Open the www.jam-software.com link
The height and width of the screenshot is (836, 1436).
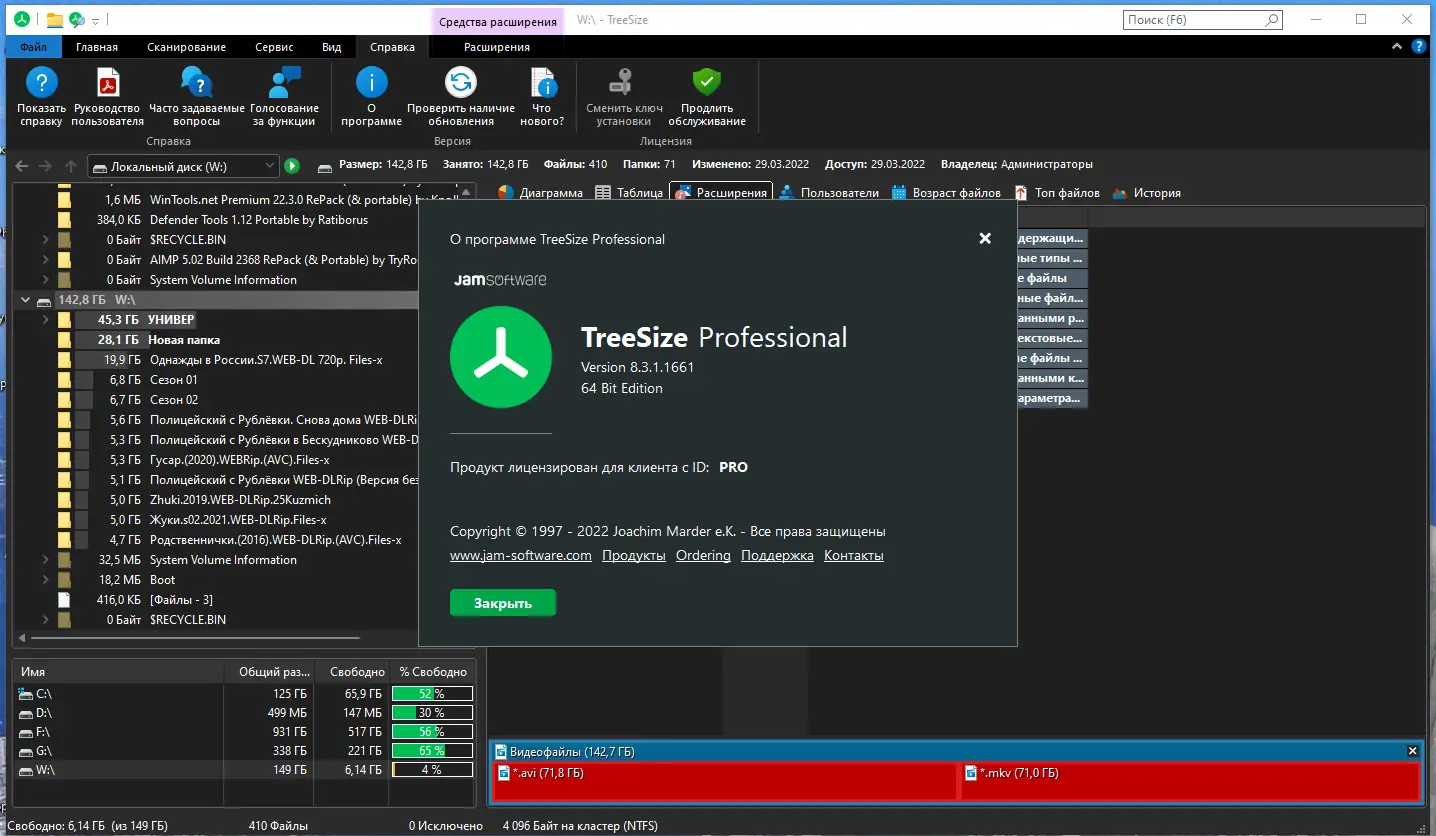click(x=521, y=555)
